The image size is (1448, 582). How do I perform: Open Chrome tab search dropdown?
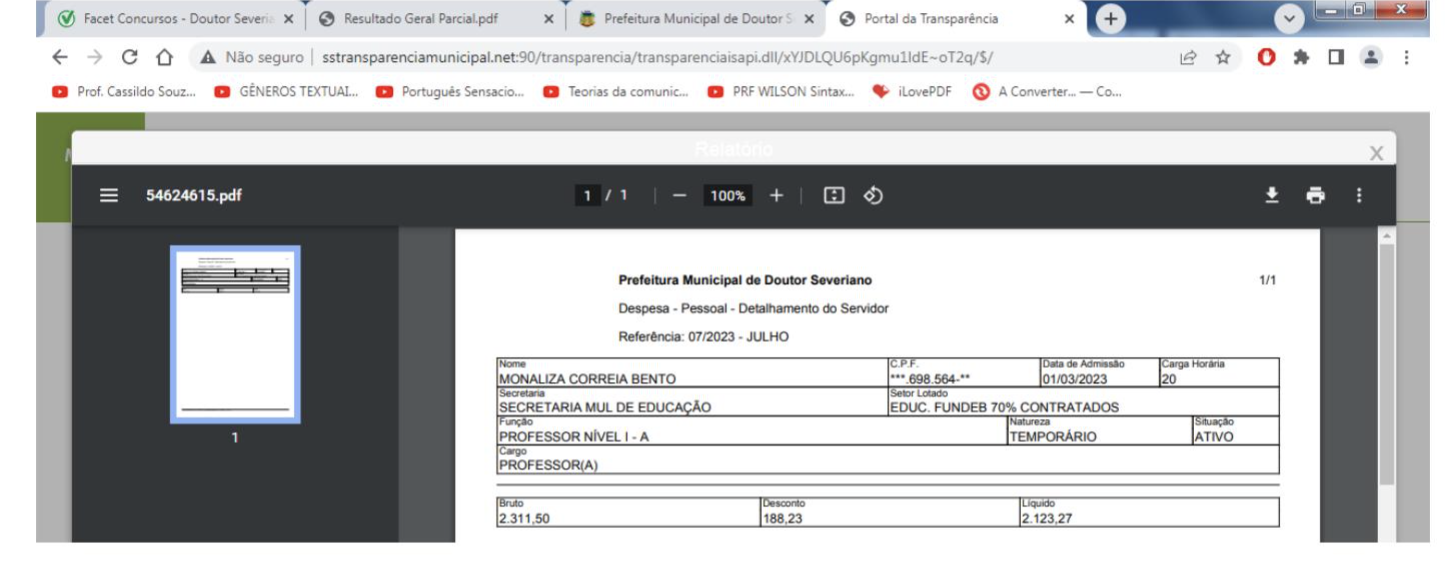pyautogui.click(x=1289, y=19)
